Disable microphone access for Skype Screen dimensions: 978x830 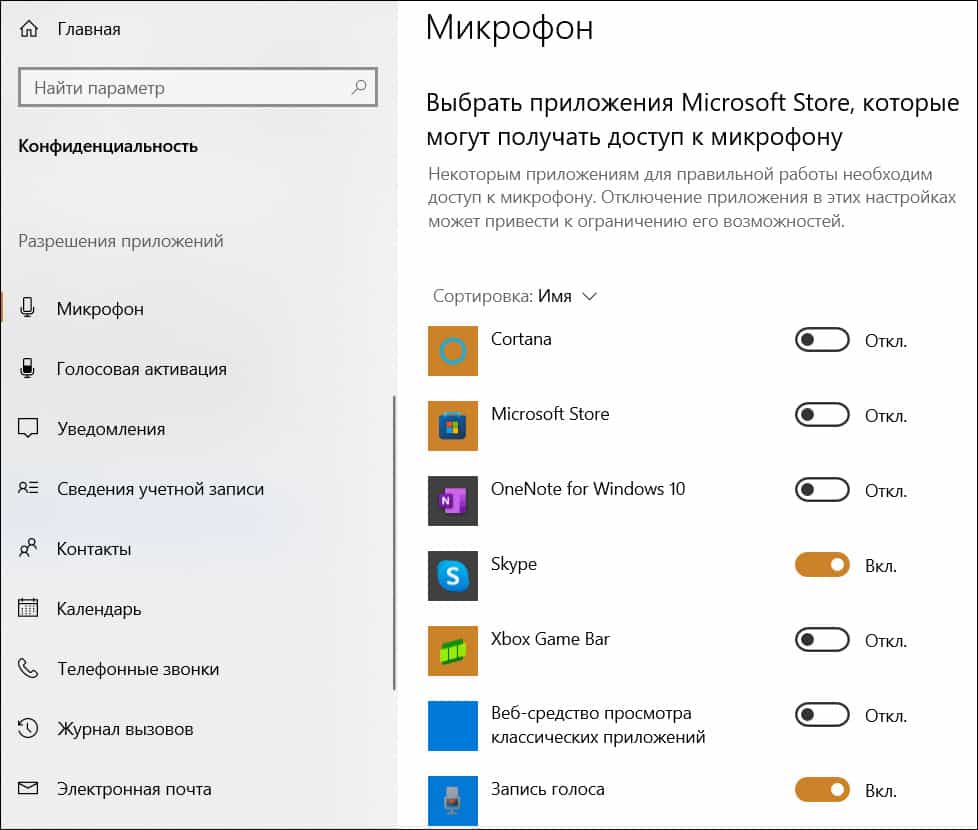pyautogui.click(x=821, y=565)
